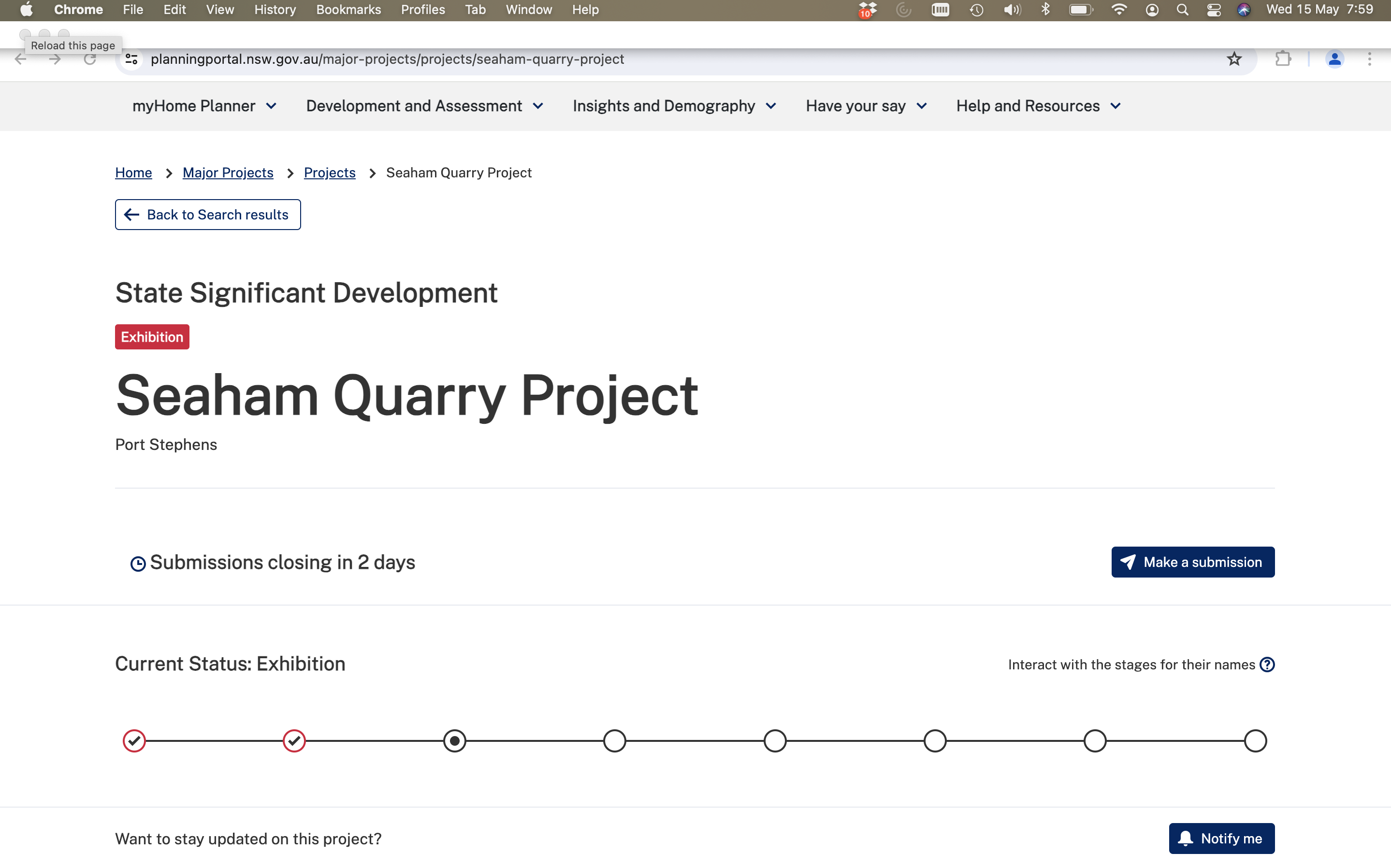Select the current Exhibition stage circle
Screen dimensions: 1391x868
[454, 740]
